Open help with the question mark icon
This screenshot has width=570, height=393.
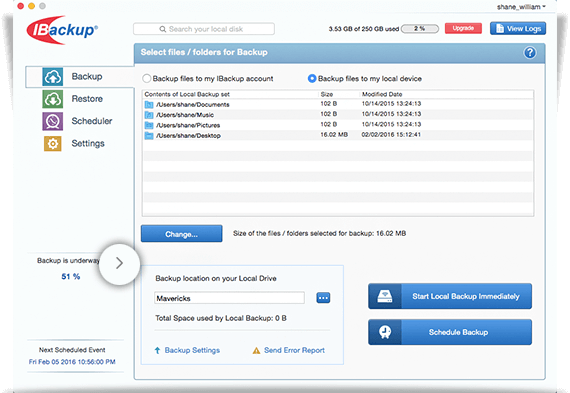click(530, 53)
